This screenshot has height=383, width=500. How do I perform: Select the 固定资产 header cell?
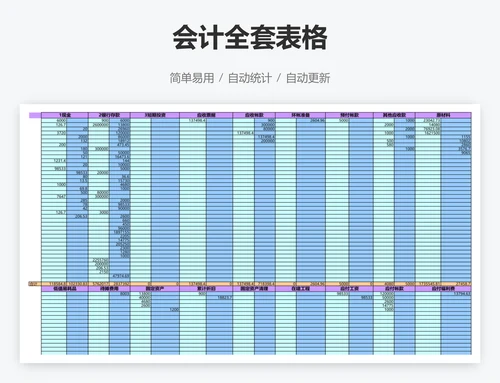pos(155,289)
